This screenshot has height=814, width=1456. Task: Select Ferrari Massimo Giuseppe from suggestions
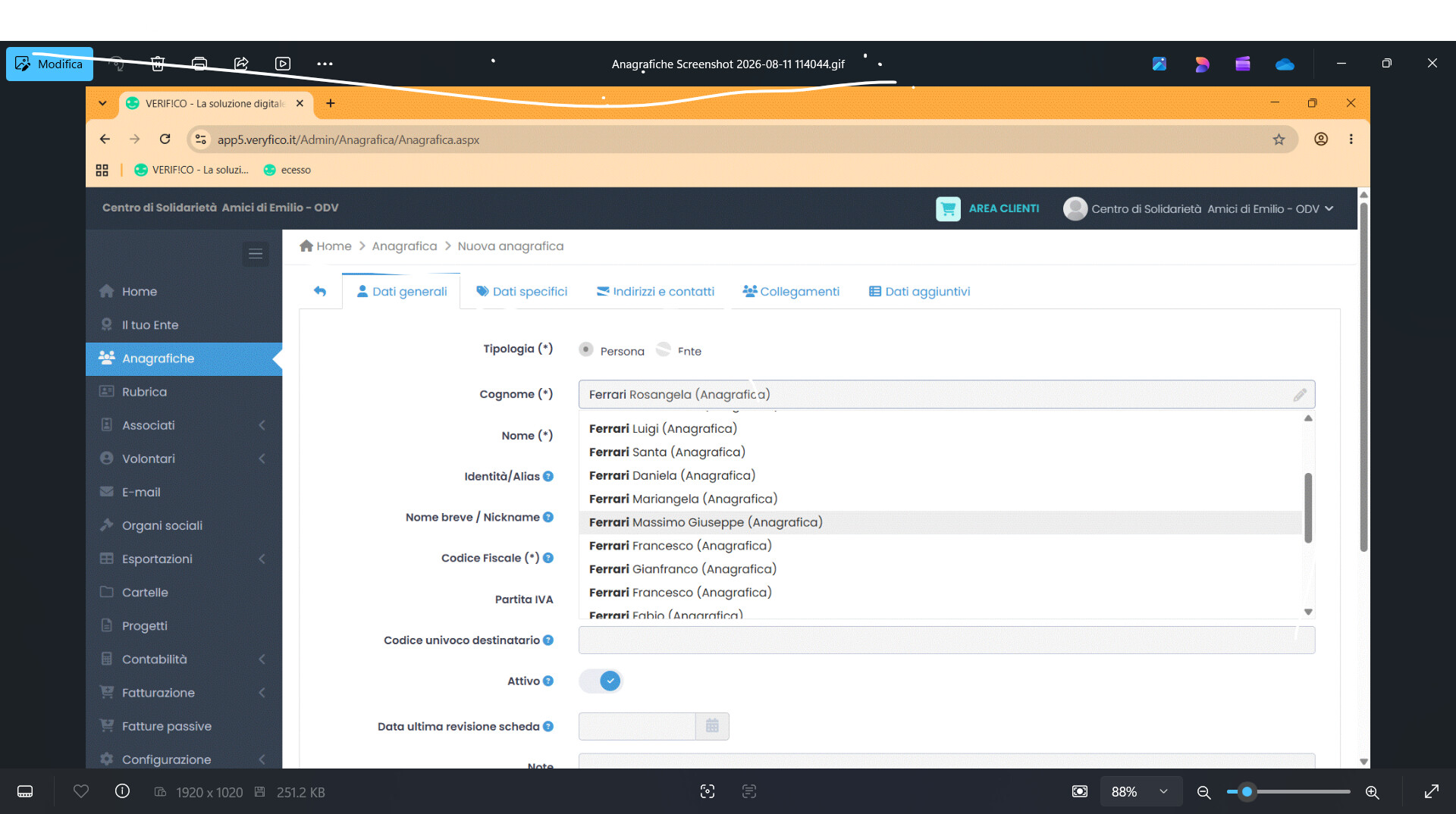click(940, 522)
